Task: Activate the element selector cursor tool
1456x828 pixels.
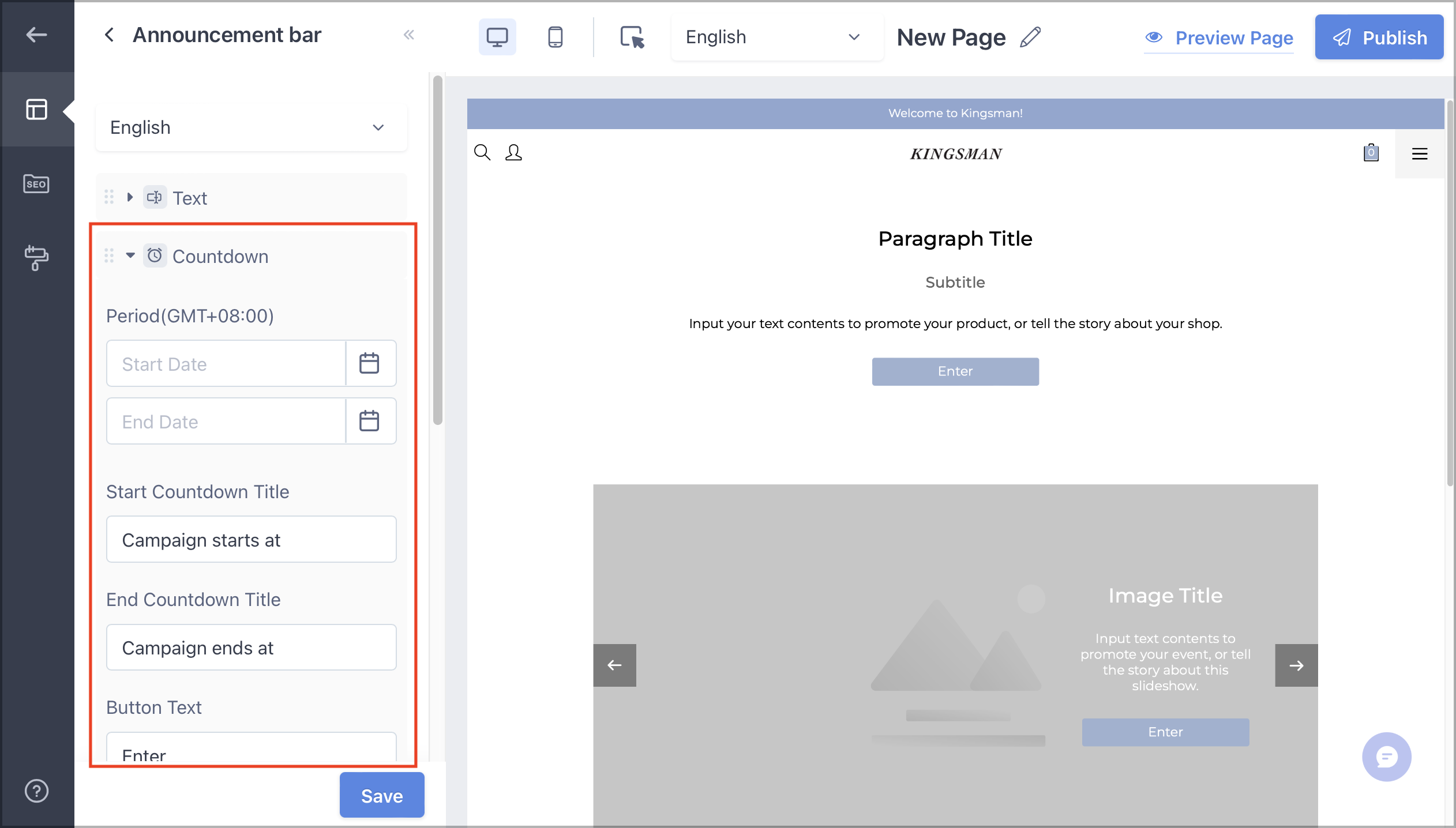Action: 632,37
